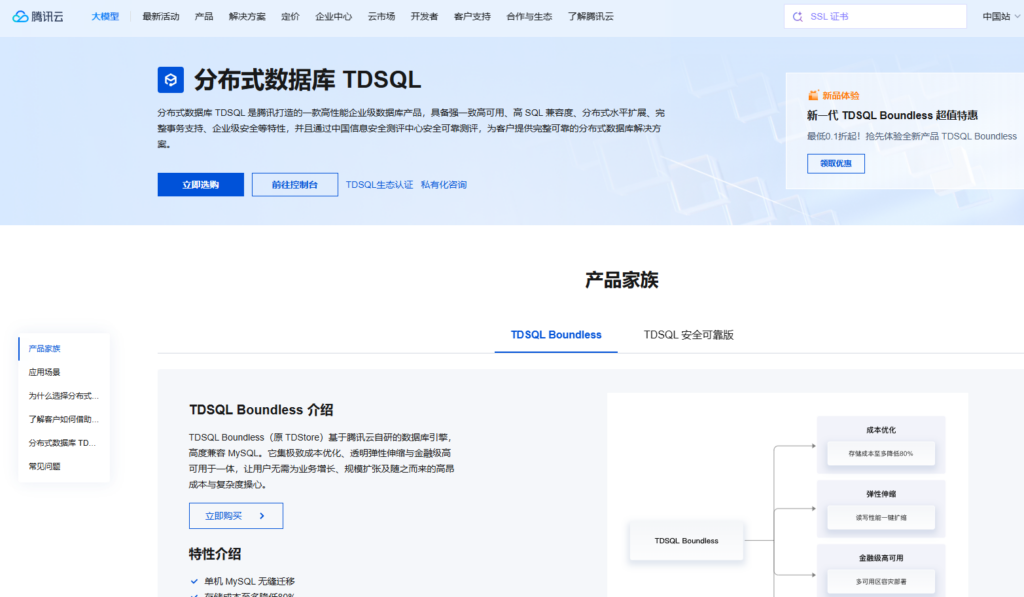Click the 多可用区容灾部署 box
Viewport: 1024px width, 597px height.
[881, 581]
